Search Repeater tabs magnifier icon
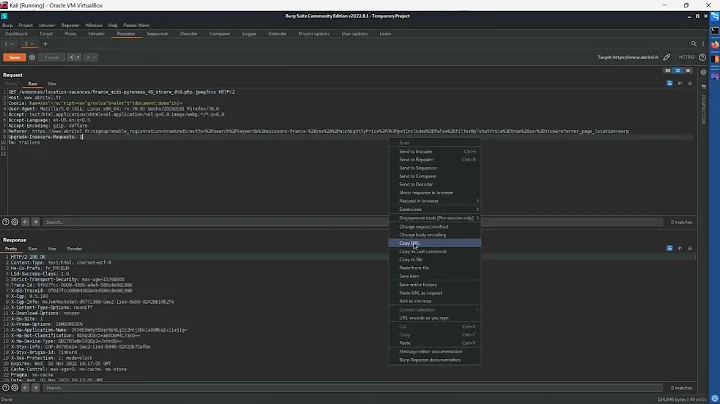This screenshot has width=720, height=404. click(x=693, y=44)
